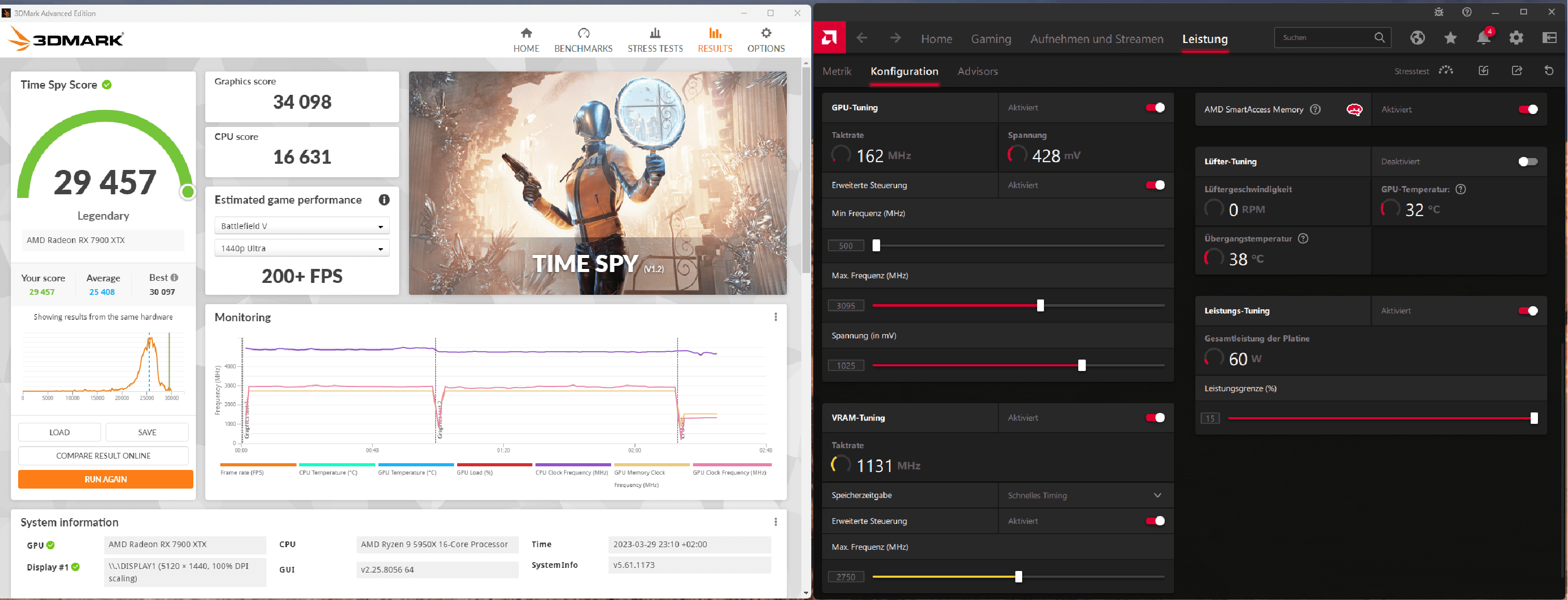The width and height of the screenshot is (1568, 600).
Task: Click the search magnifier in AMD software
Action: tap(1379, 38)
